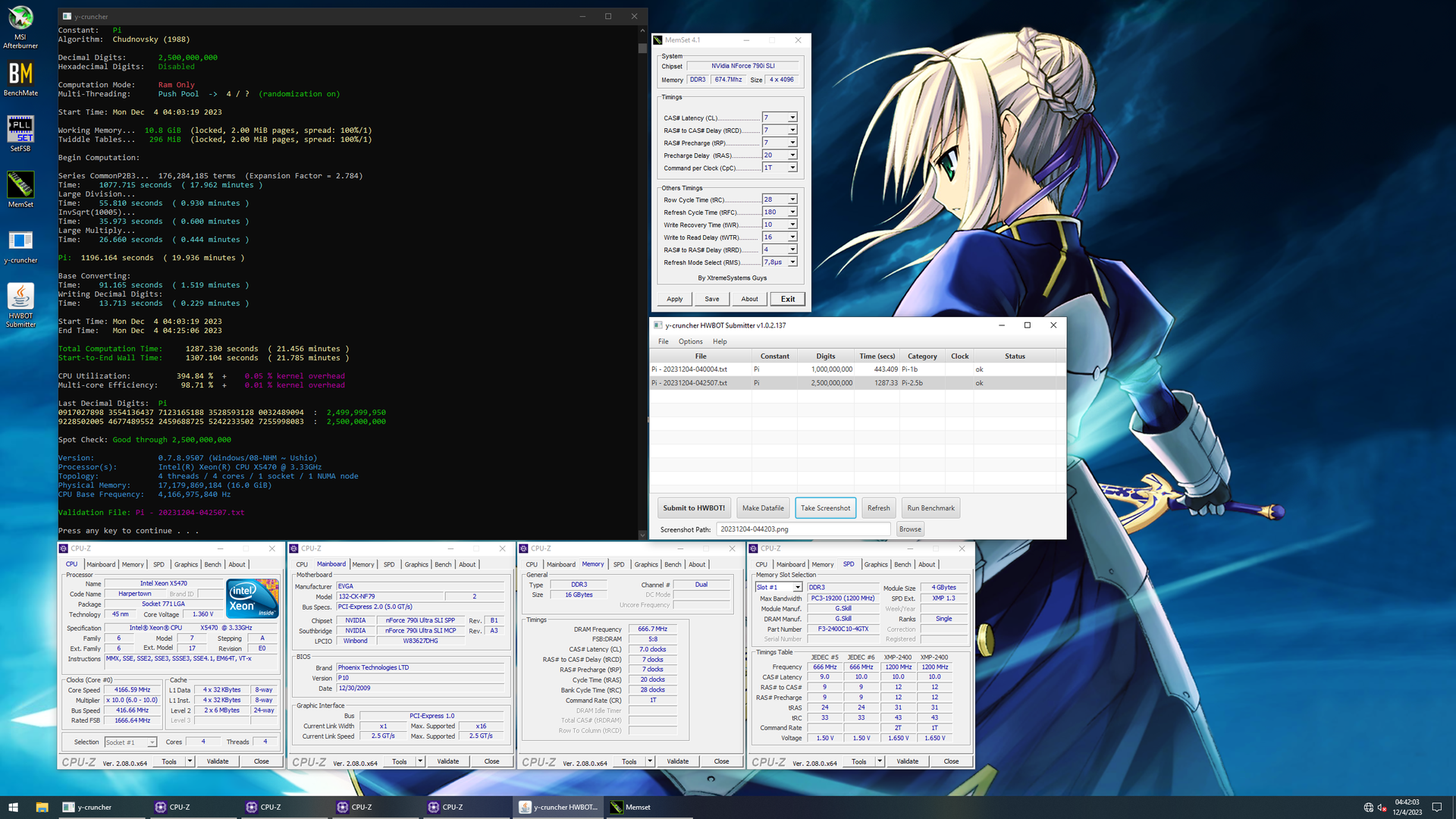The width and height of the screenshot is (1456, 819).
Task: Open Help menu in HWBOT Submitter
Action: pos(720,341)
